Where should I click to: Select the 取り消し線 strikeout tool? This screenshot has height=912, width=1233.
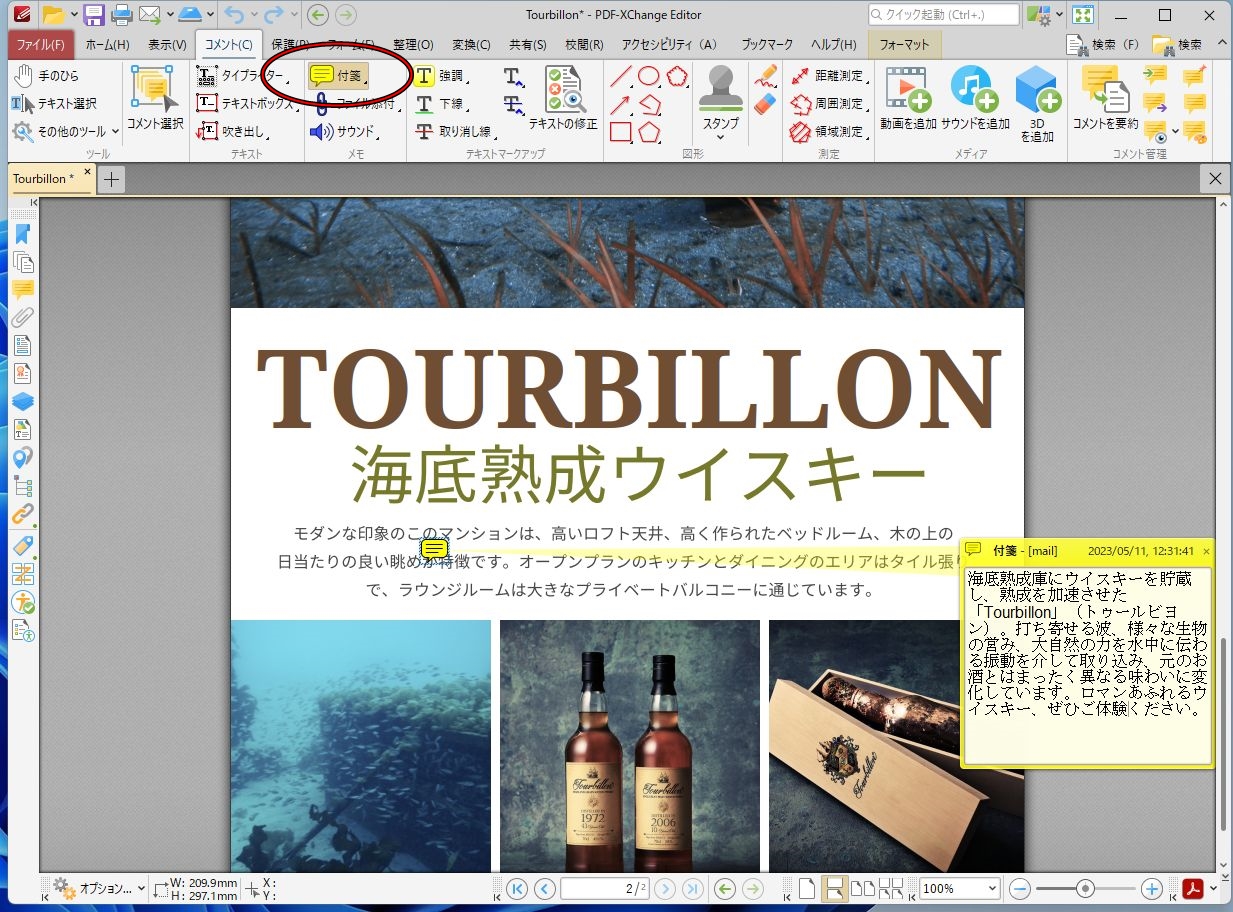point(445,131)
